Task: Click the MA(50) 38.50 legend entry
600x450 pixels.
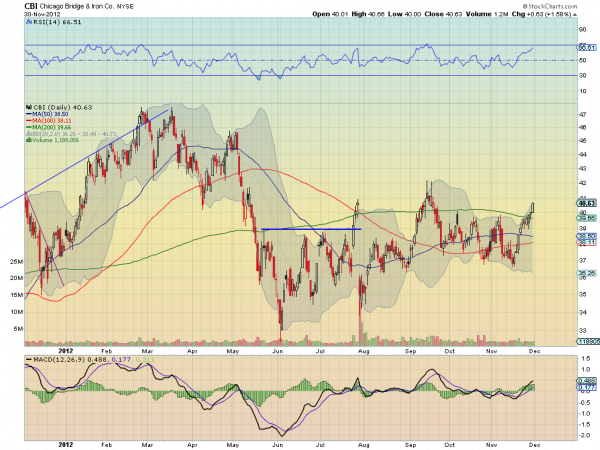Action: pyautogui.click(x=47, y=114)
